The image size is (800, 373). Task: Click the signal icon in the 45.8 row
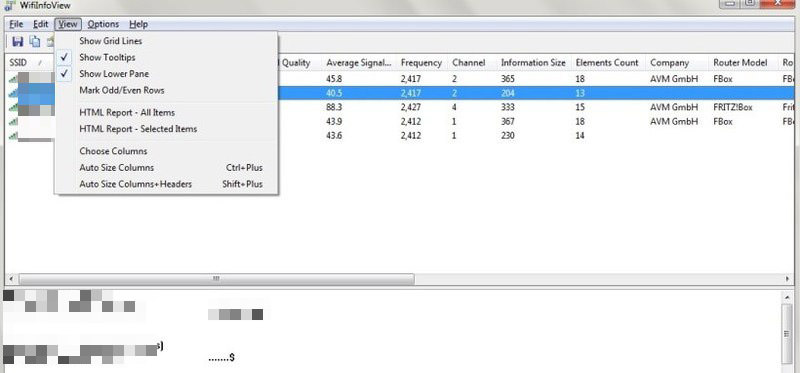13,79
